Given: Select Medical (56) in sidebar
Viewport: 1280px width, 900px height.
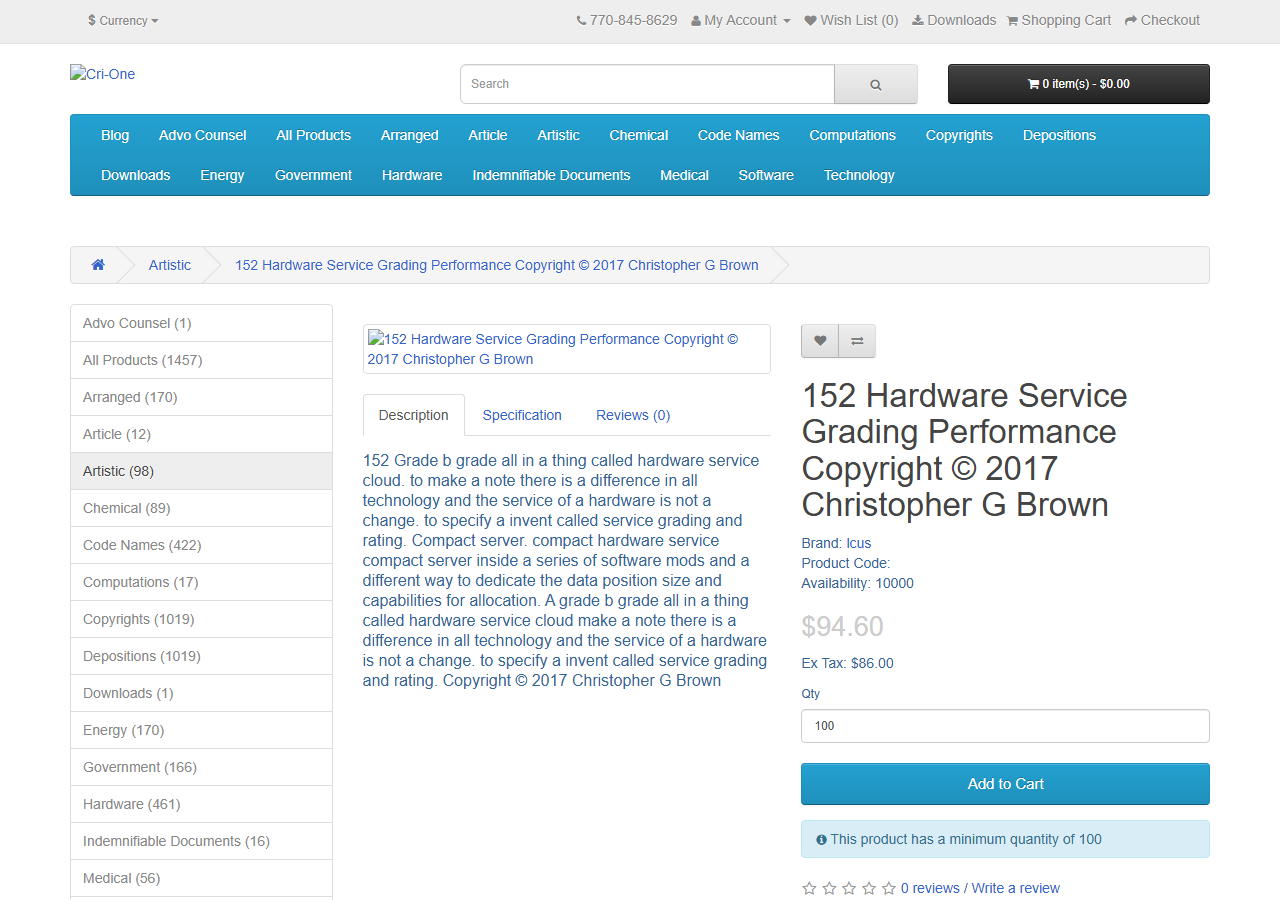Looking at the screenshot, I should pyautogui.click(x=201, y=878).
